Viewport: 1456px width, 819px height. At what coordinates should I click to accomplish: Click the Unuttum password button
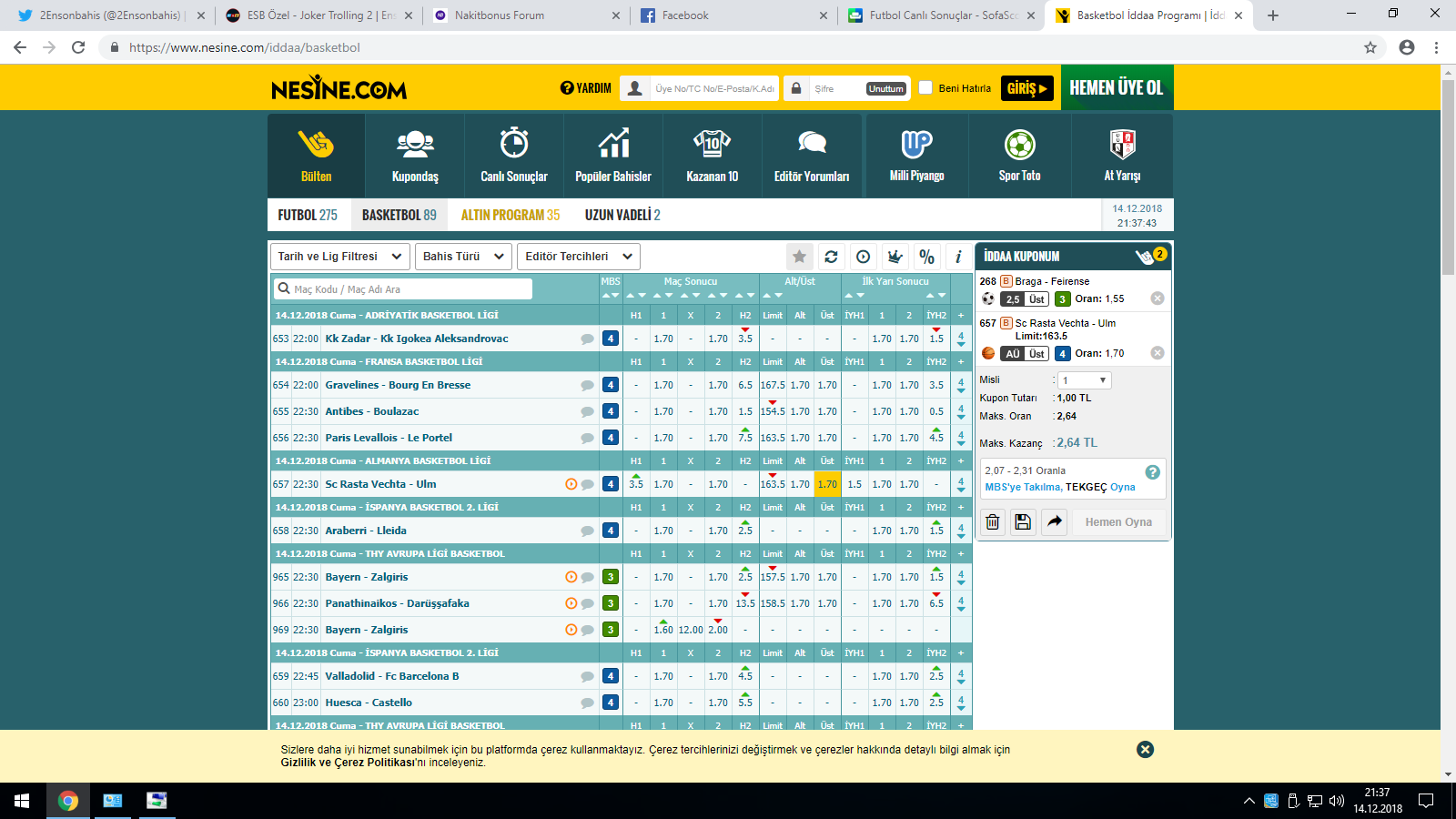tap(885, 88)
